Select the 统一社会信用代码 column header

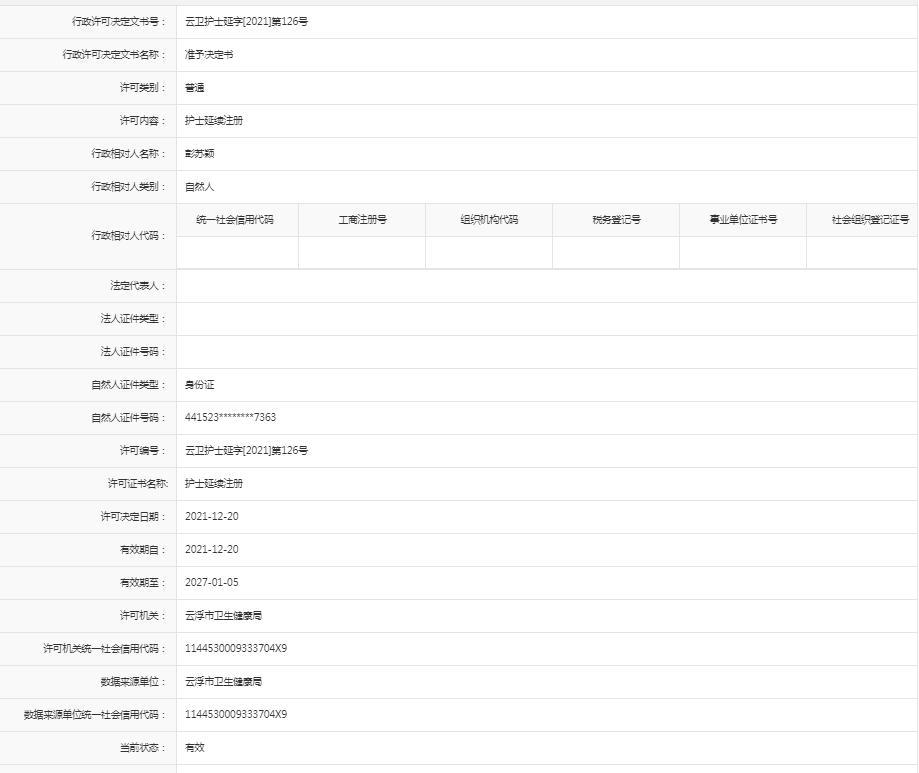point(236,219)
